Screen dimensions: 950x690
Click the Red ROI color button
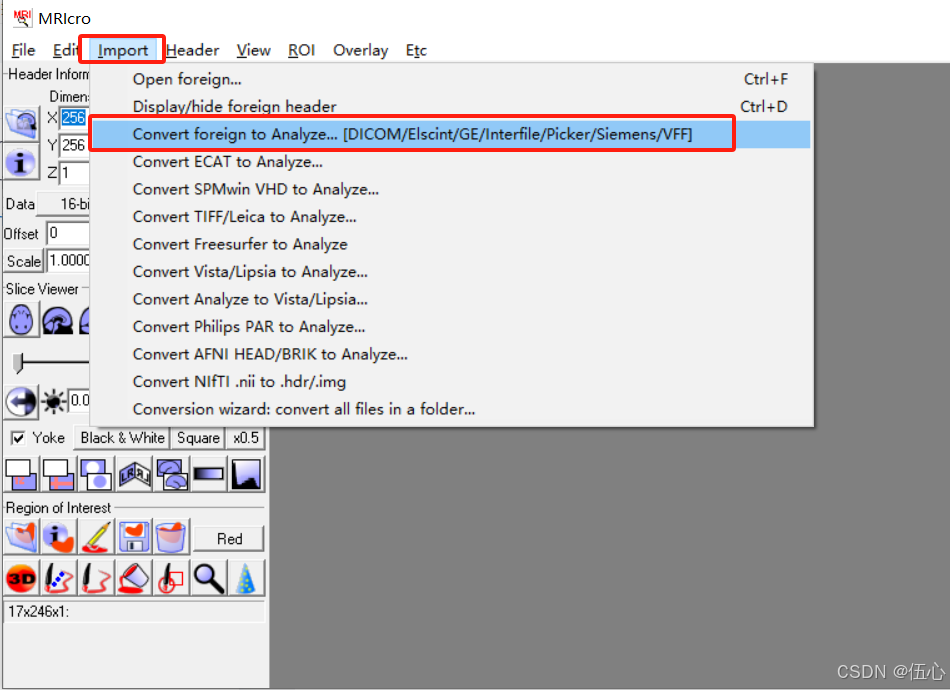(229, 539)
